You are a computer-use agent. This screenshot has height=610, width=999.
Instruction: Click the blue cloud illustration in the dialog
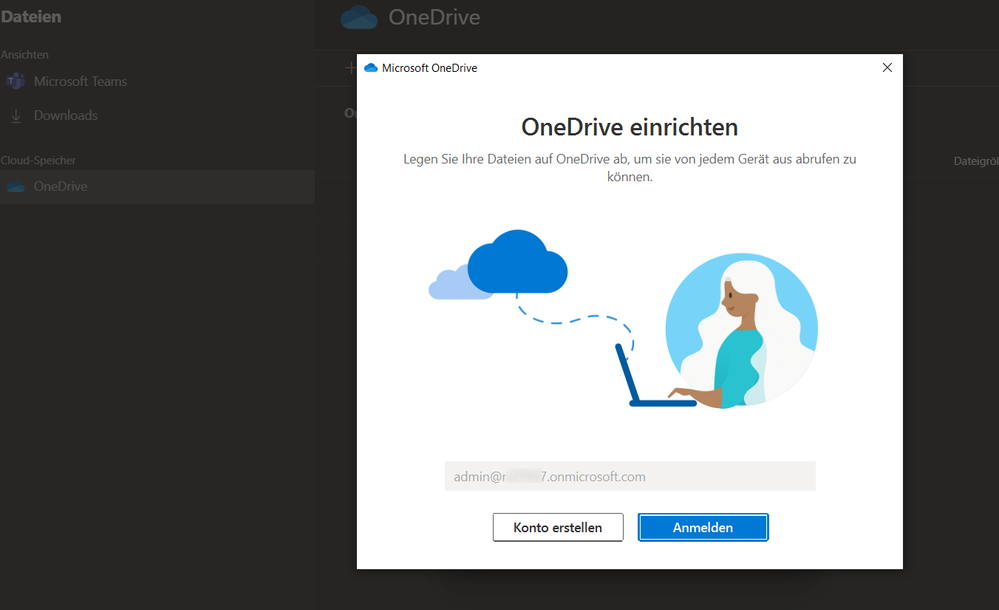(x=516, y=264)
